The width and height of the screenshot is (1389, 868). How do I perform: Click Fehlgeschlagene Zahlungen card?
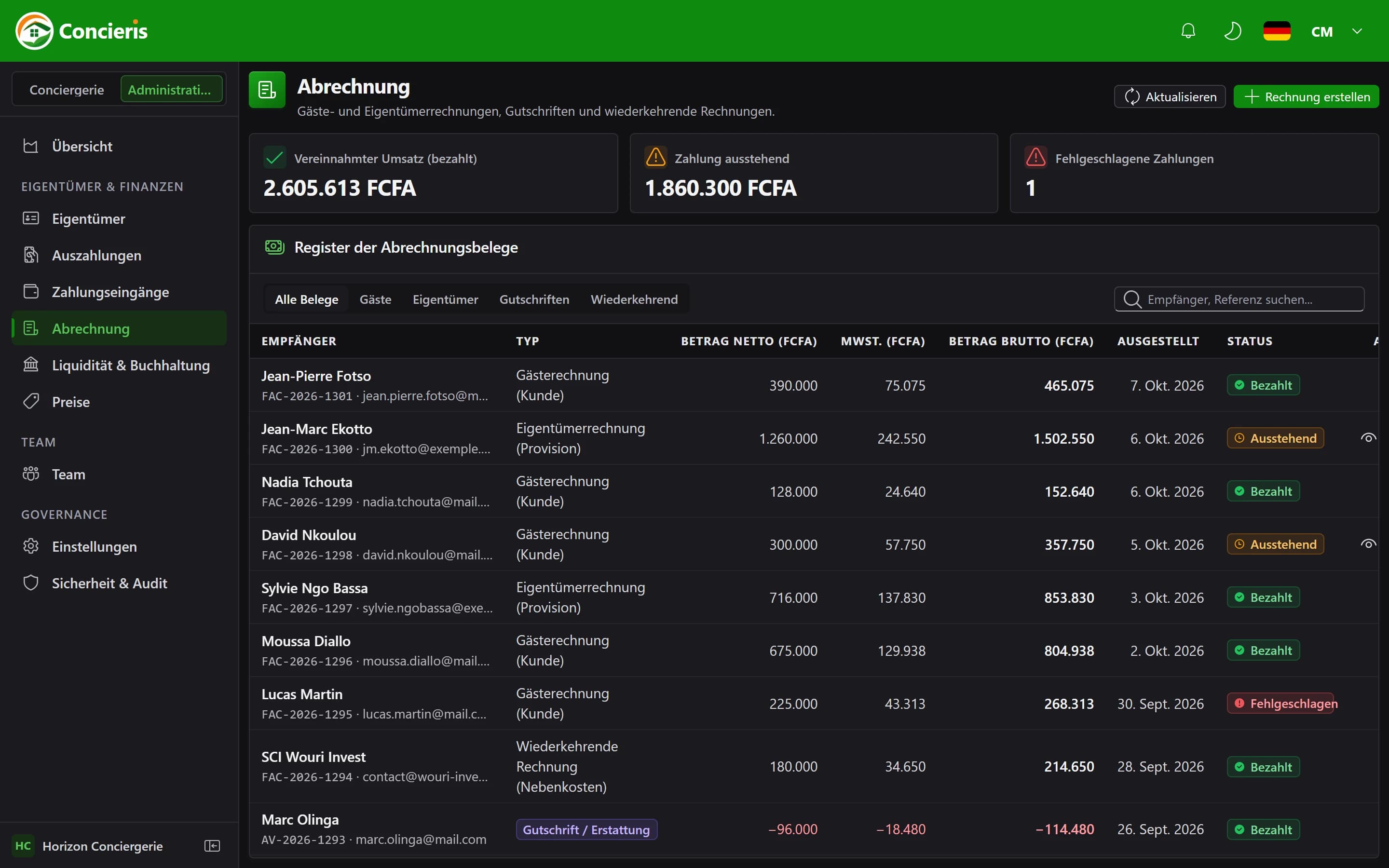[1194, 174]
